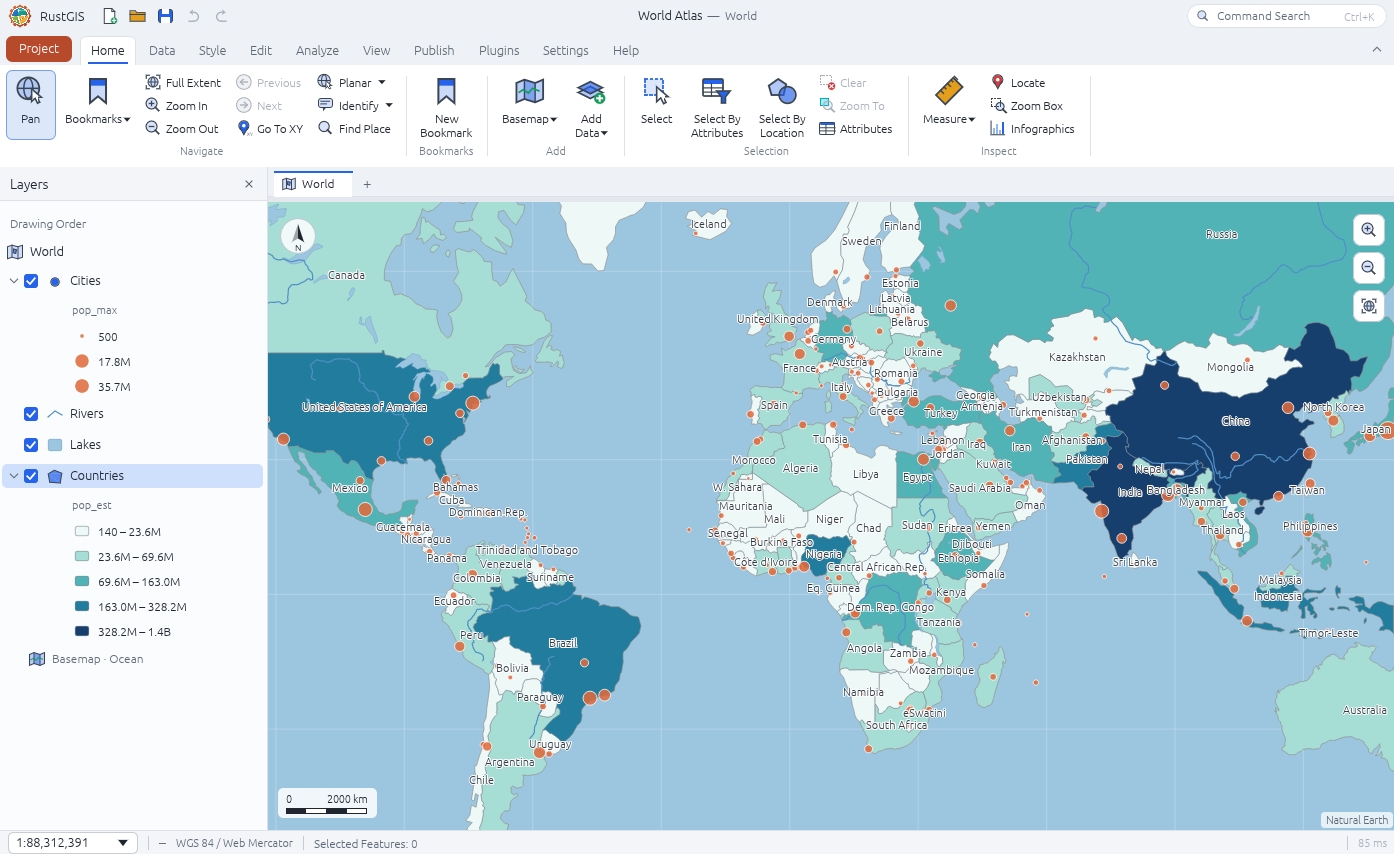Open Select By Attributes
The image size is (1394, 854).
click(x=717, y=108)
